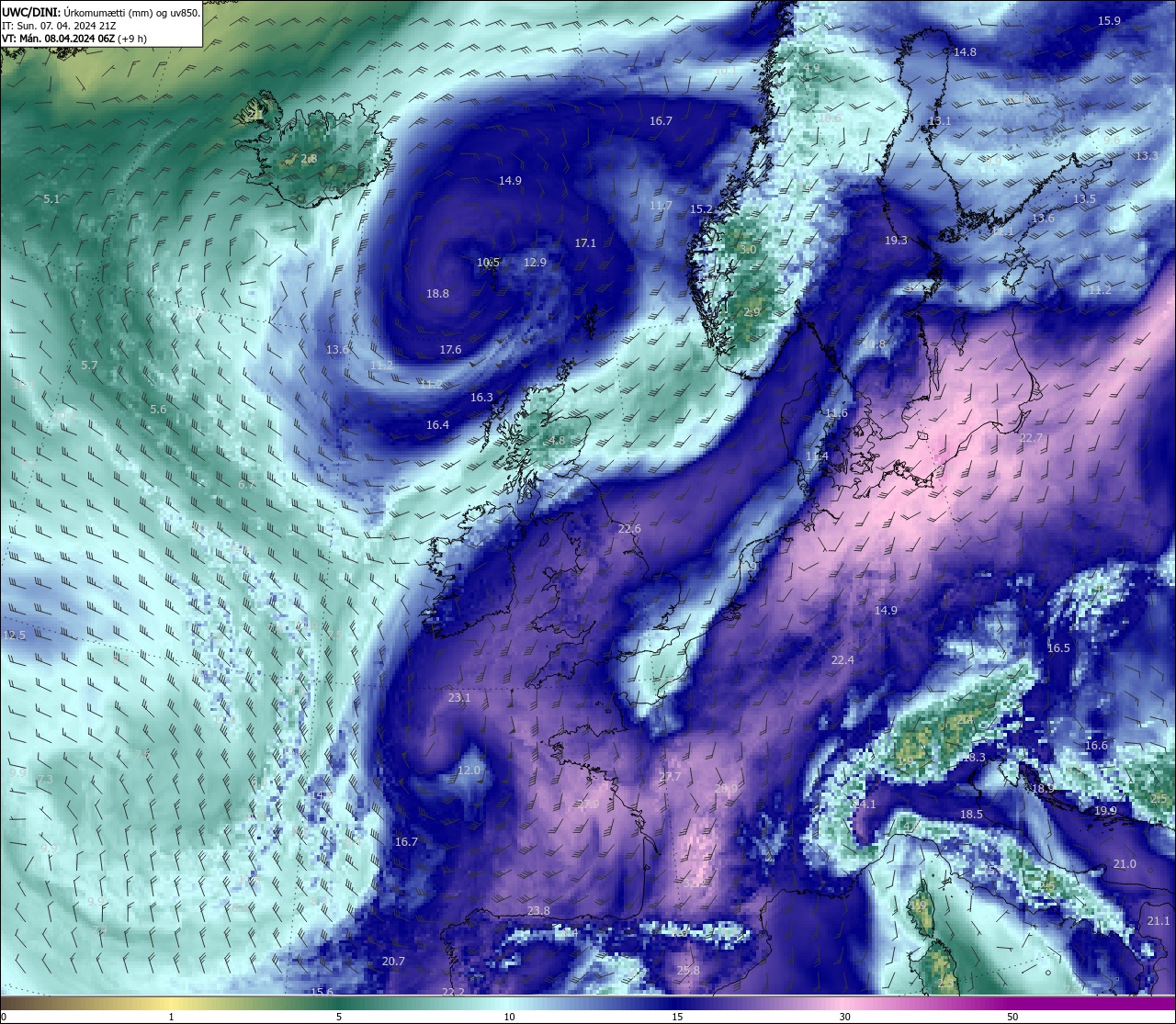Click the 18.5 value label on the map
The width and height of the screenshot is (1176, 1024).
point(971,815)
